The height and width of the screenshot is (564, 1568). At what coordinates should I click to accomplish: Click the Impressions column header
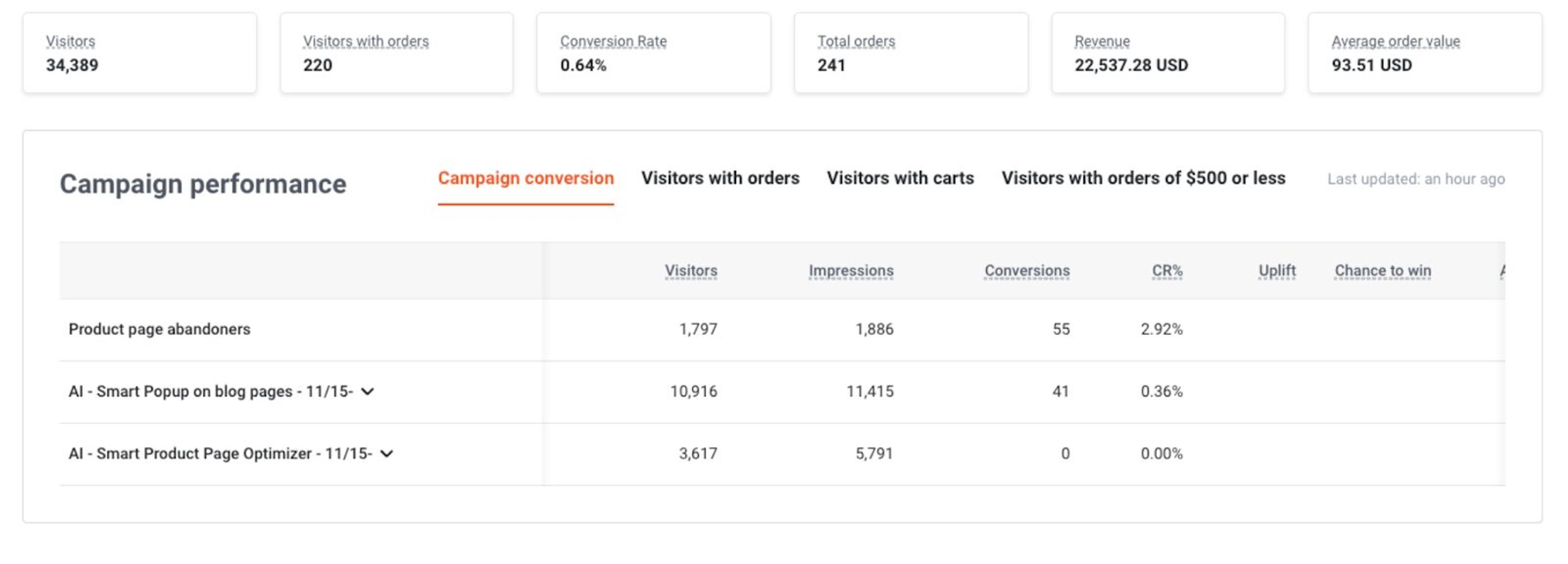click(851, 271)
